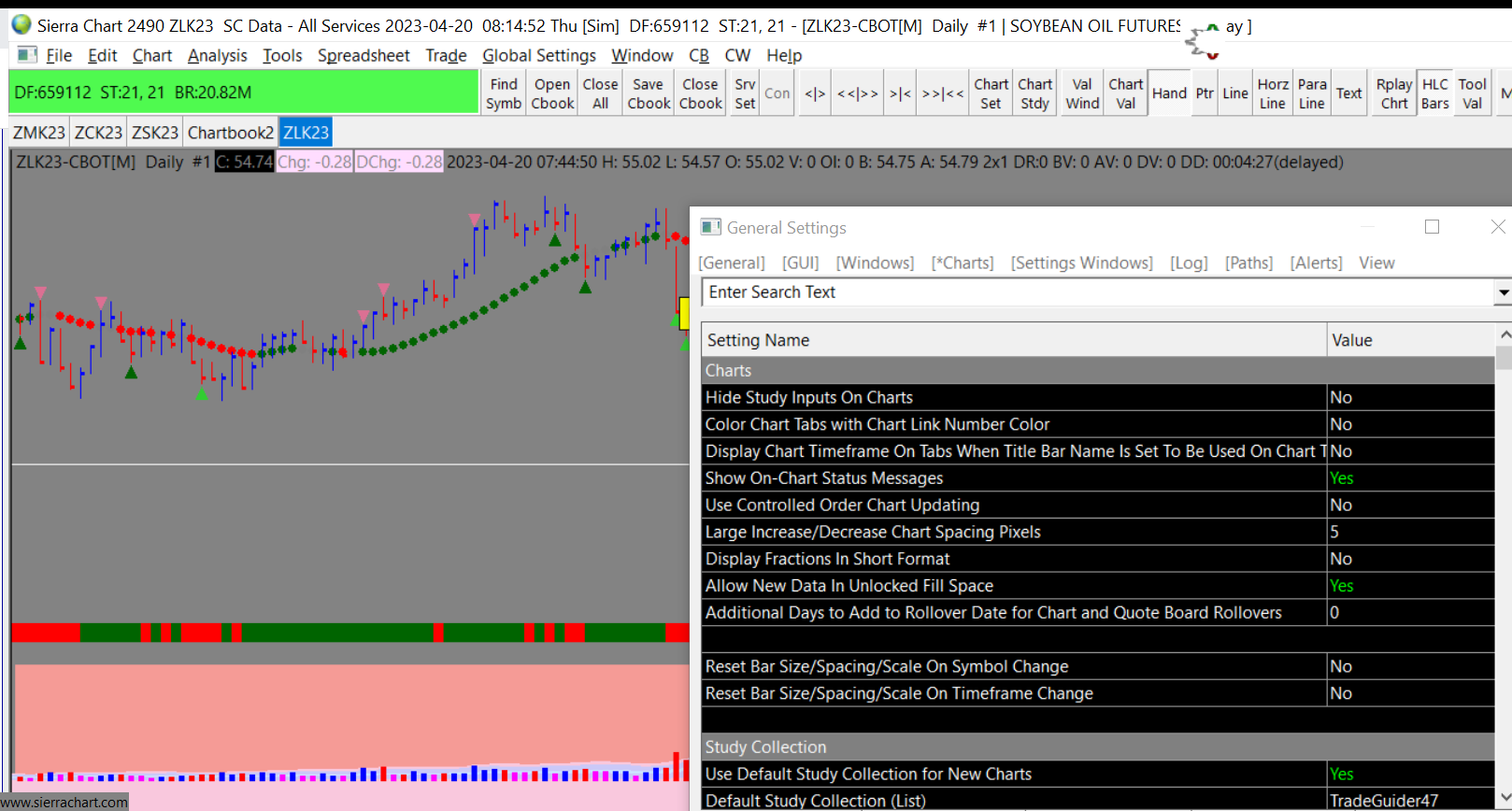The height and width of the screenshot is (811, 1512).
Task: Click the Setting Name column header
Action: point(1014,340)
